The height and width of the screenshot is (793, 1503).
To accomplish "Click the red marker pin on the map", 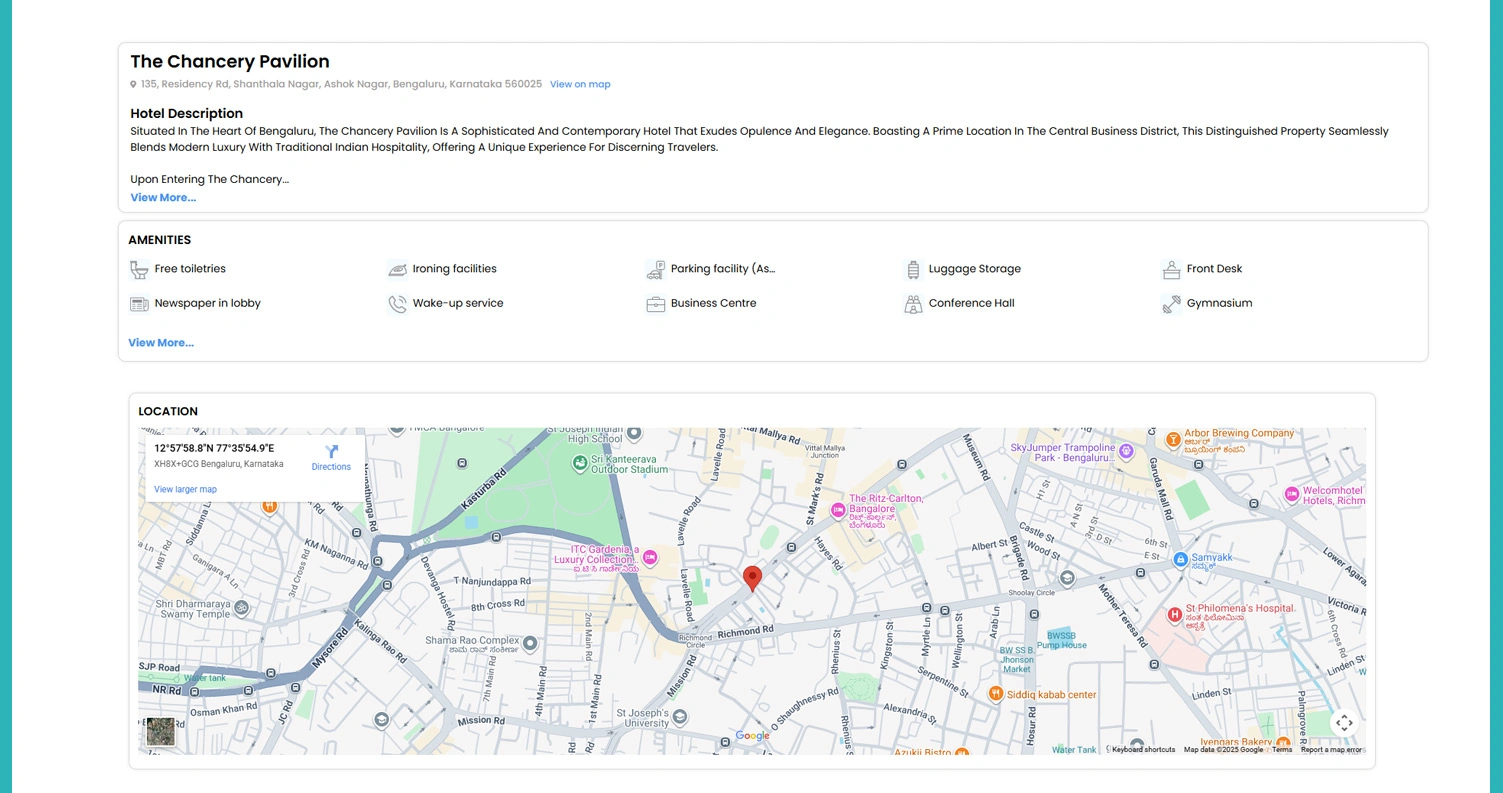I will (x=753, y=578).
